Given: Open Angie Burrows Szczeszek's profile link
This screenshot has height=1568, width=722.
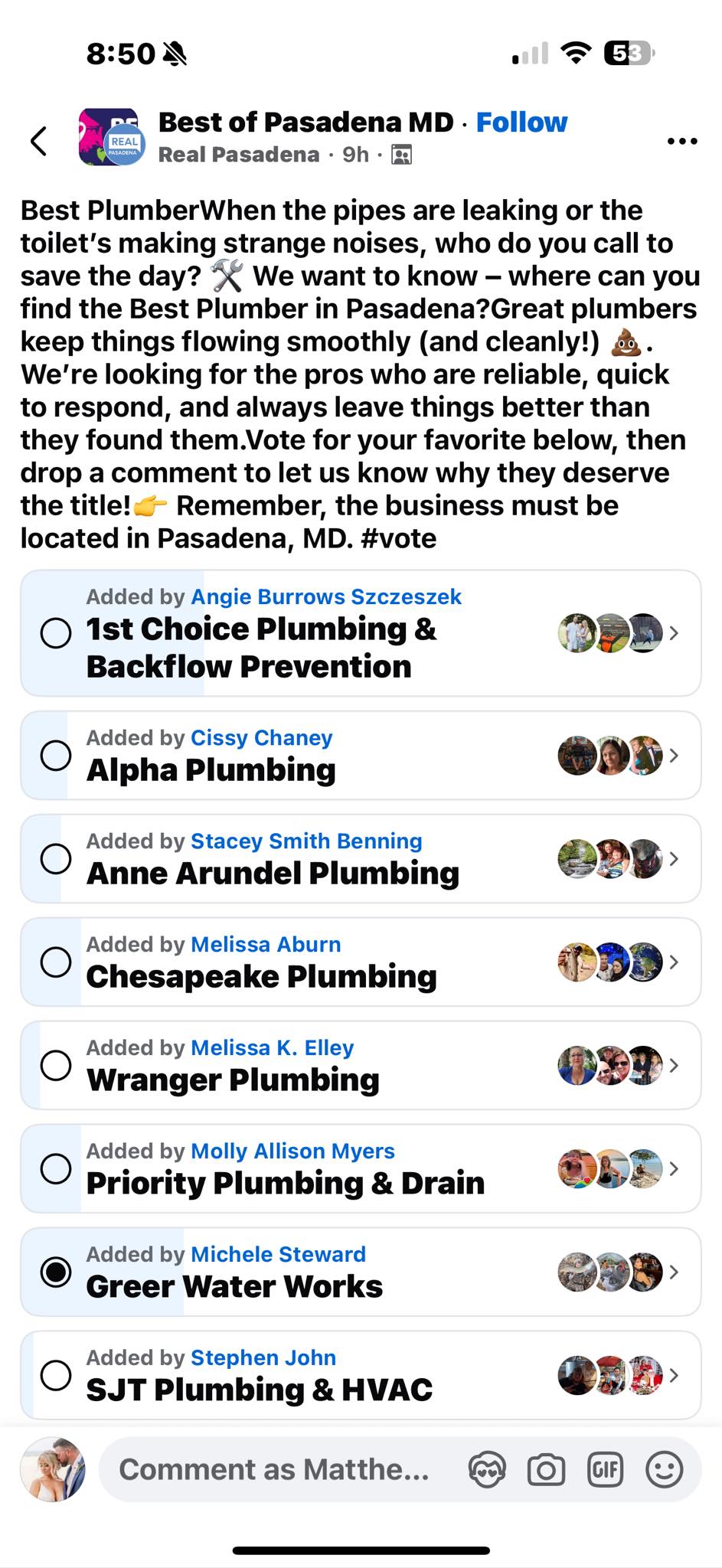Looking at the screenshot, I should [x=326, y=596].
